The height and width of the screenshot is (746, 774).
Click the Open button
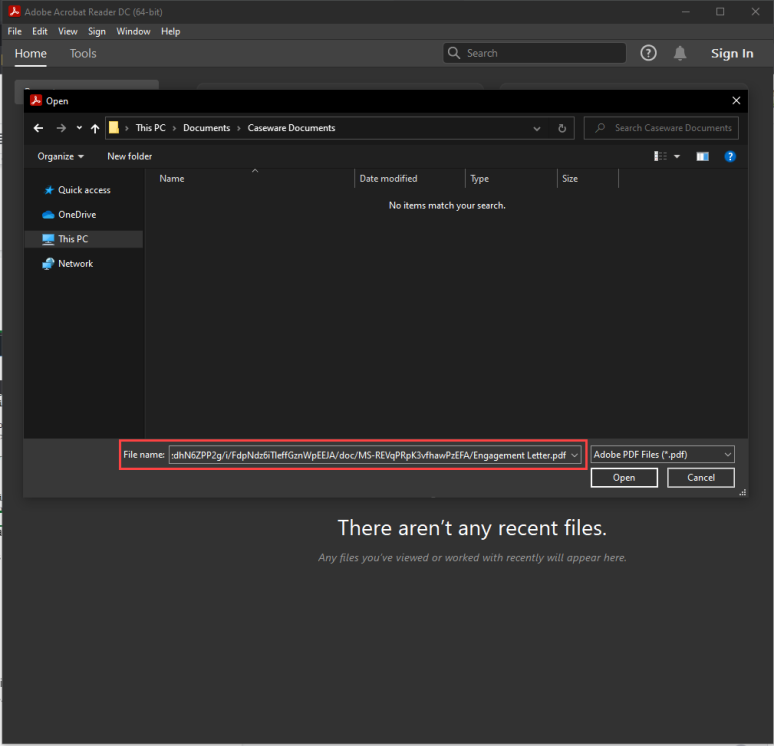coord(624,477)
